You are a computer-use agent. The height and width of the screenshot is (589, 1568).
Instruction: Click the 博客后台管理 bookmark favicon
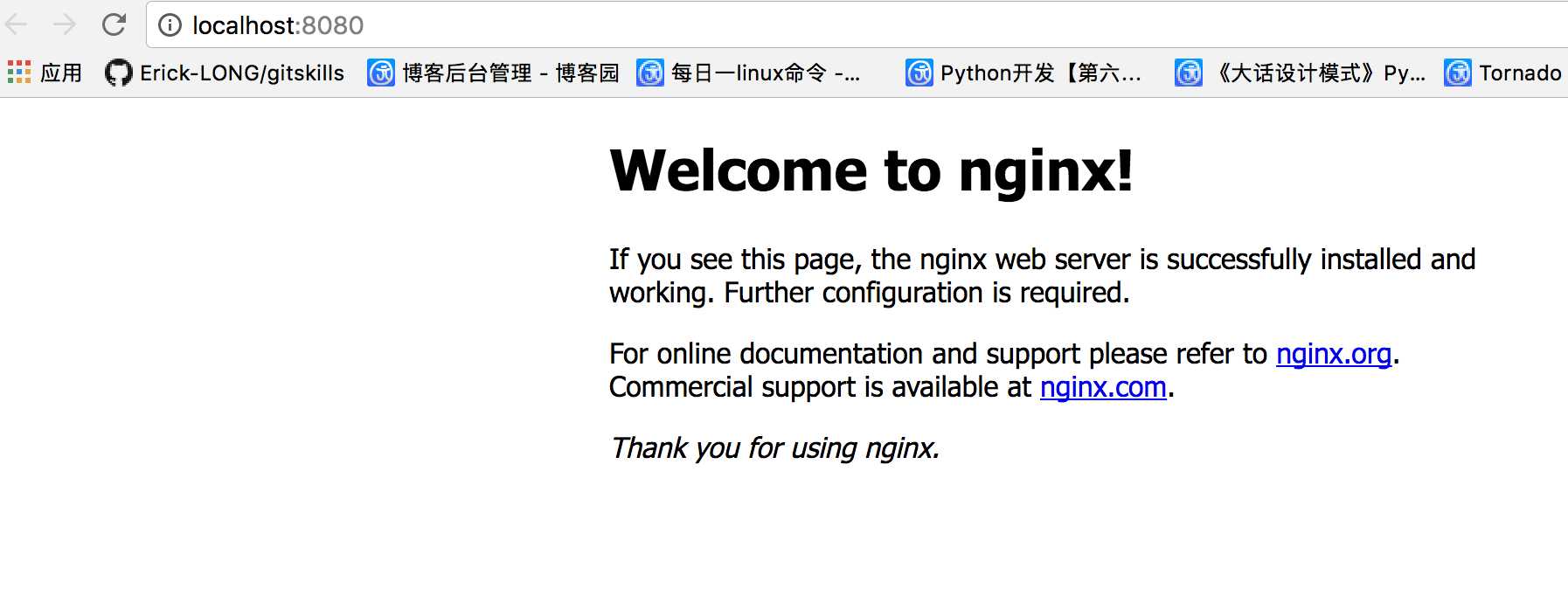tap(381, 73)
